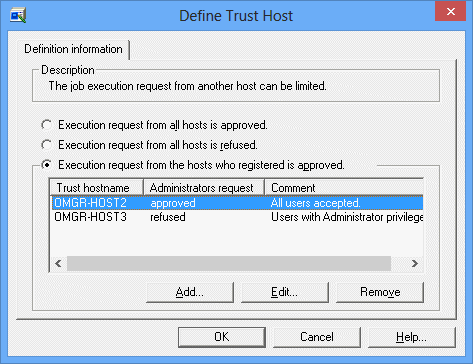
Task: Close the Define Trust Host dialog
Action: (450, 12)
